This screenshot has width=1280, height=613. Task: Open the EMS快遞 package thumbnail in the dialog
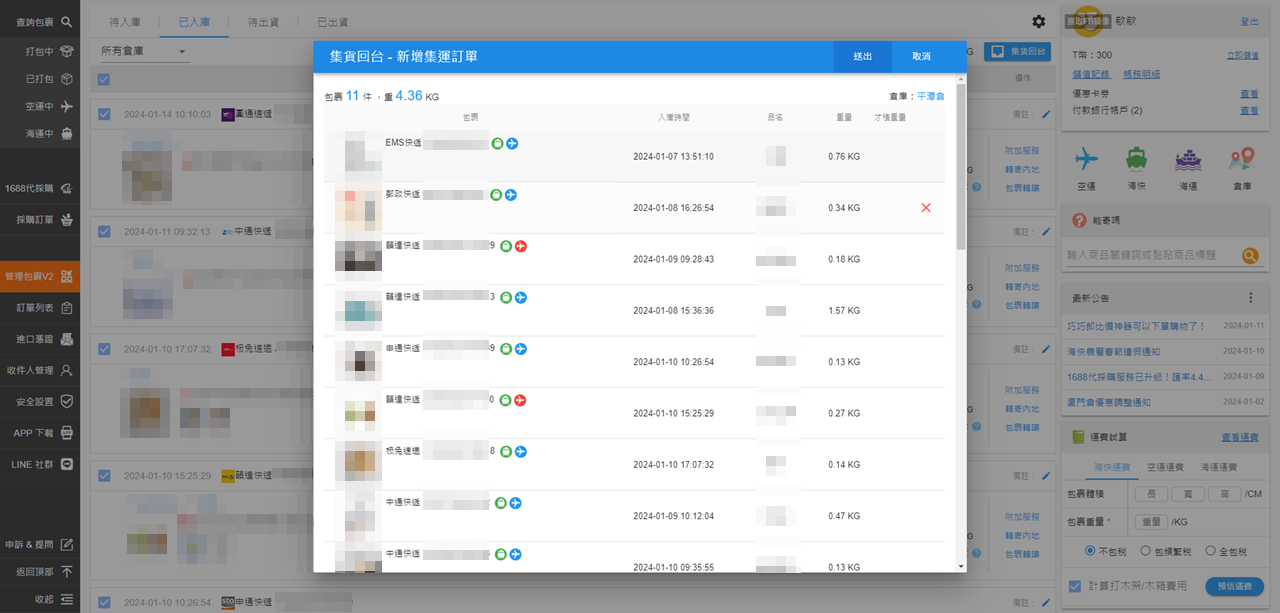point(358,155)
